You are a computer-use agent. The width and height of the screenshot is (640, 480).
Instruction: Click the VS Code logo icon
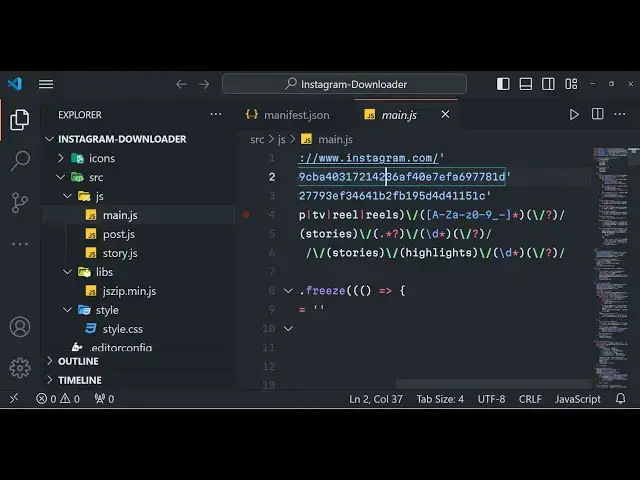pos(15,84)
